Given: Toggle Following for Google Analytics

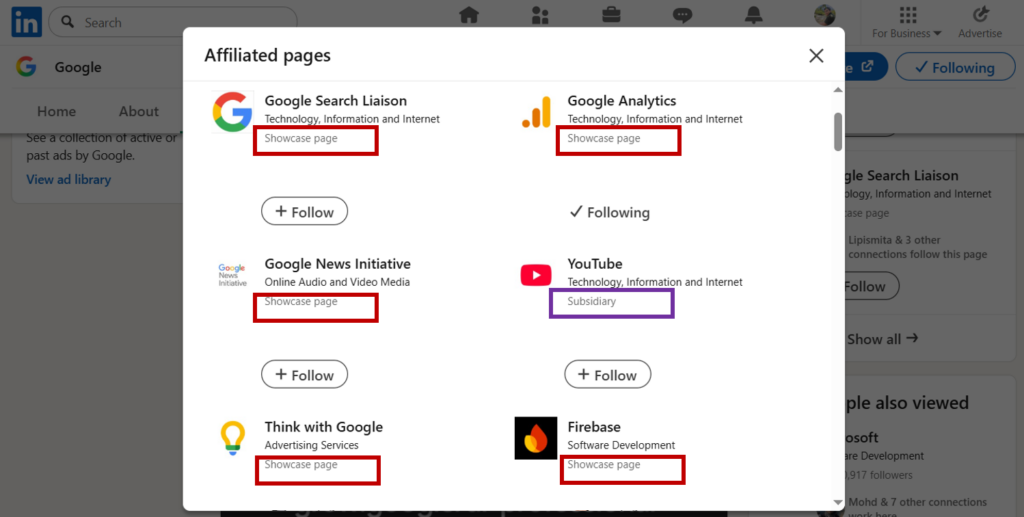Looking at the screenshot, I should coord(609,212).
